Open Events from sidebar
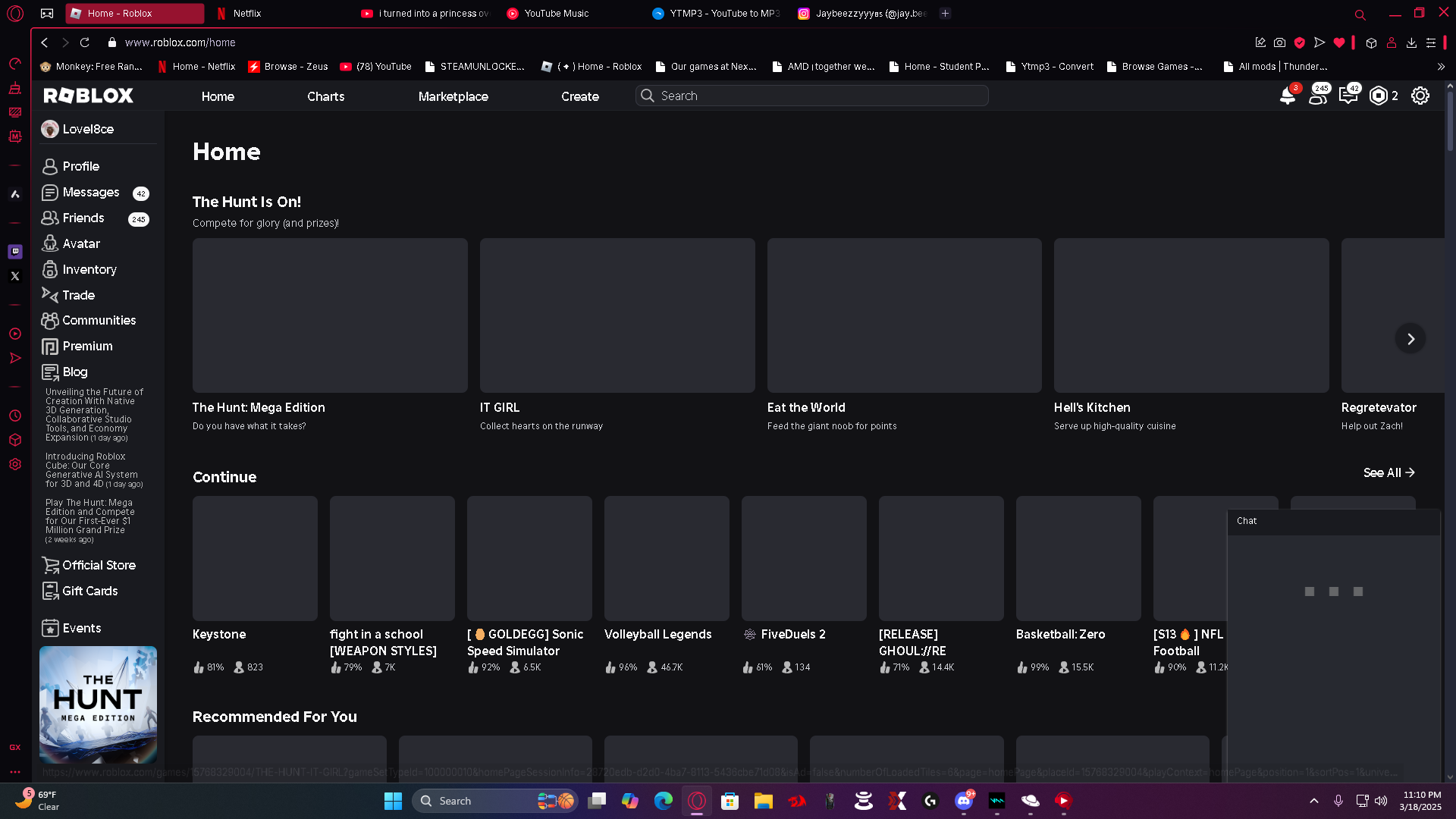Image resolution: width=1456 pixels, height=819 pixels. point(71,628)
